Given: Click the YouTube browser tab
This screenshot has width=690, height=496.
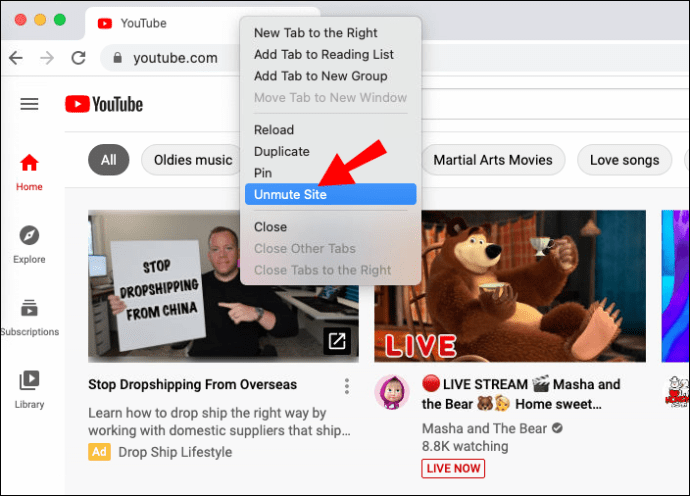Looking at the screenshot, I should click(162, 23).
